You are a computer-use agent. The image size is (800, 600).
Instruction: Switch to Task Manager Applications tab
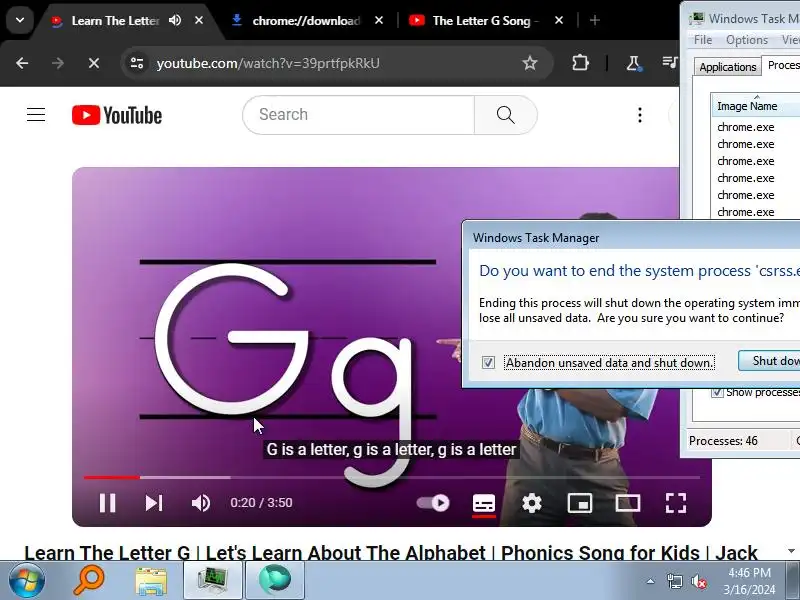728,67
